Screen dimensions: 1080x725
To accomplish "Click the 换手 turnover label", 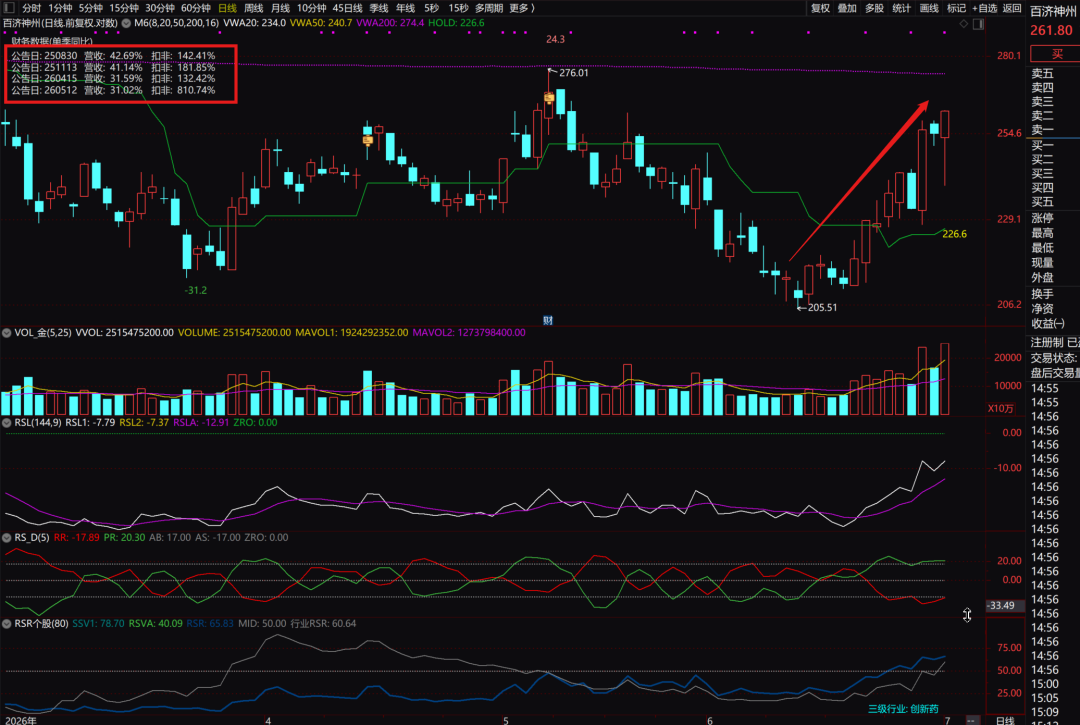I will tap(1042, 294).
